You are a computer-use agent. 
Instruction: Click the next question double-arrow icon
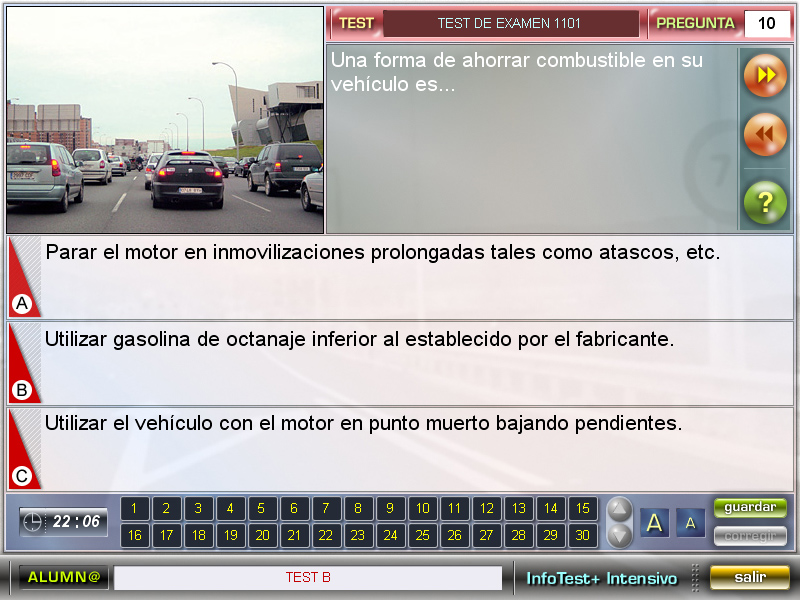[765, 76]
